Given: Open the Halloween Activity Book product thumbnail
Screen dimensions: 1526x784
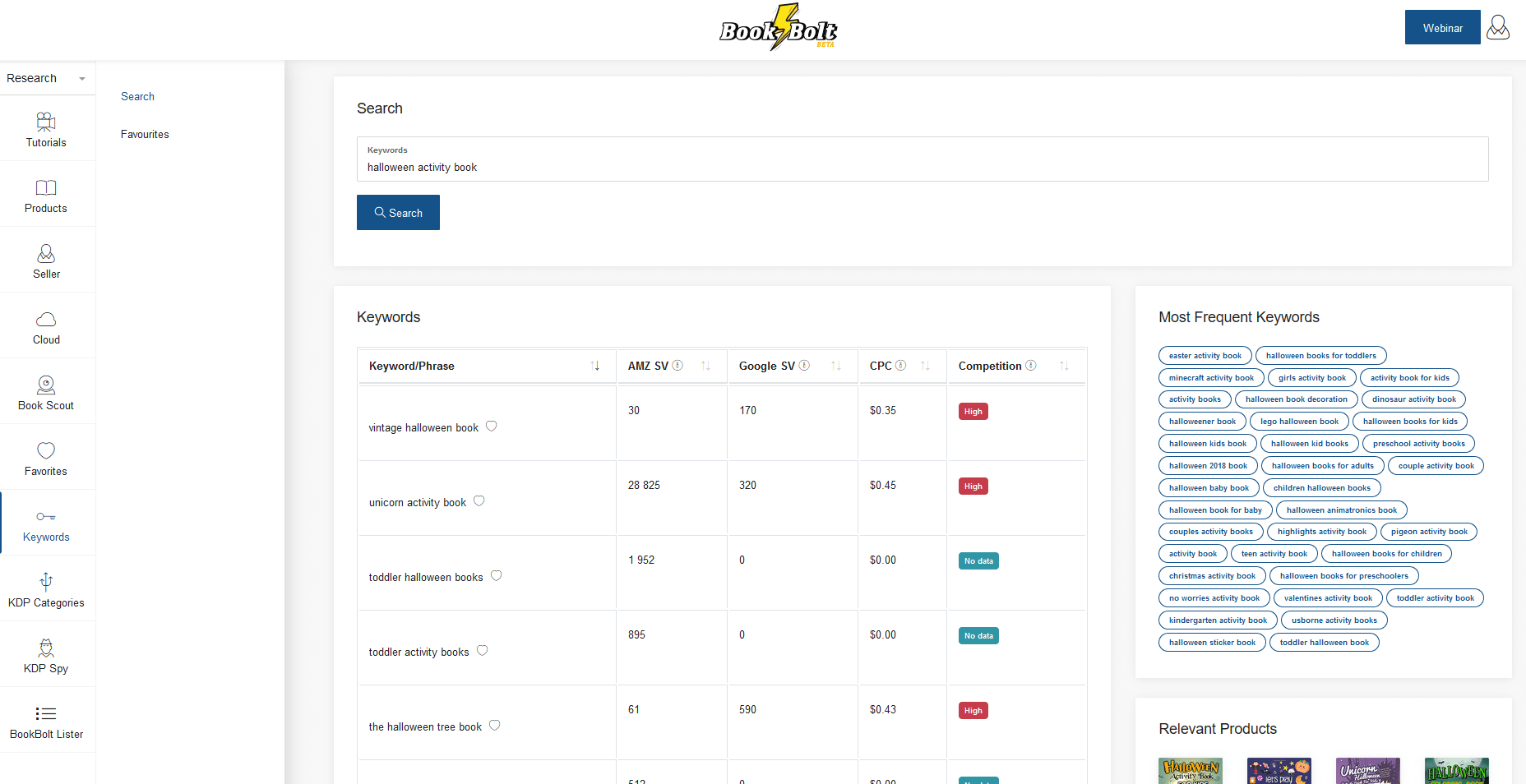Looking at the screenshot, I should tap(1190, 771).
